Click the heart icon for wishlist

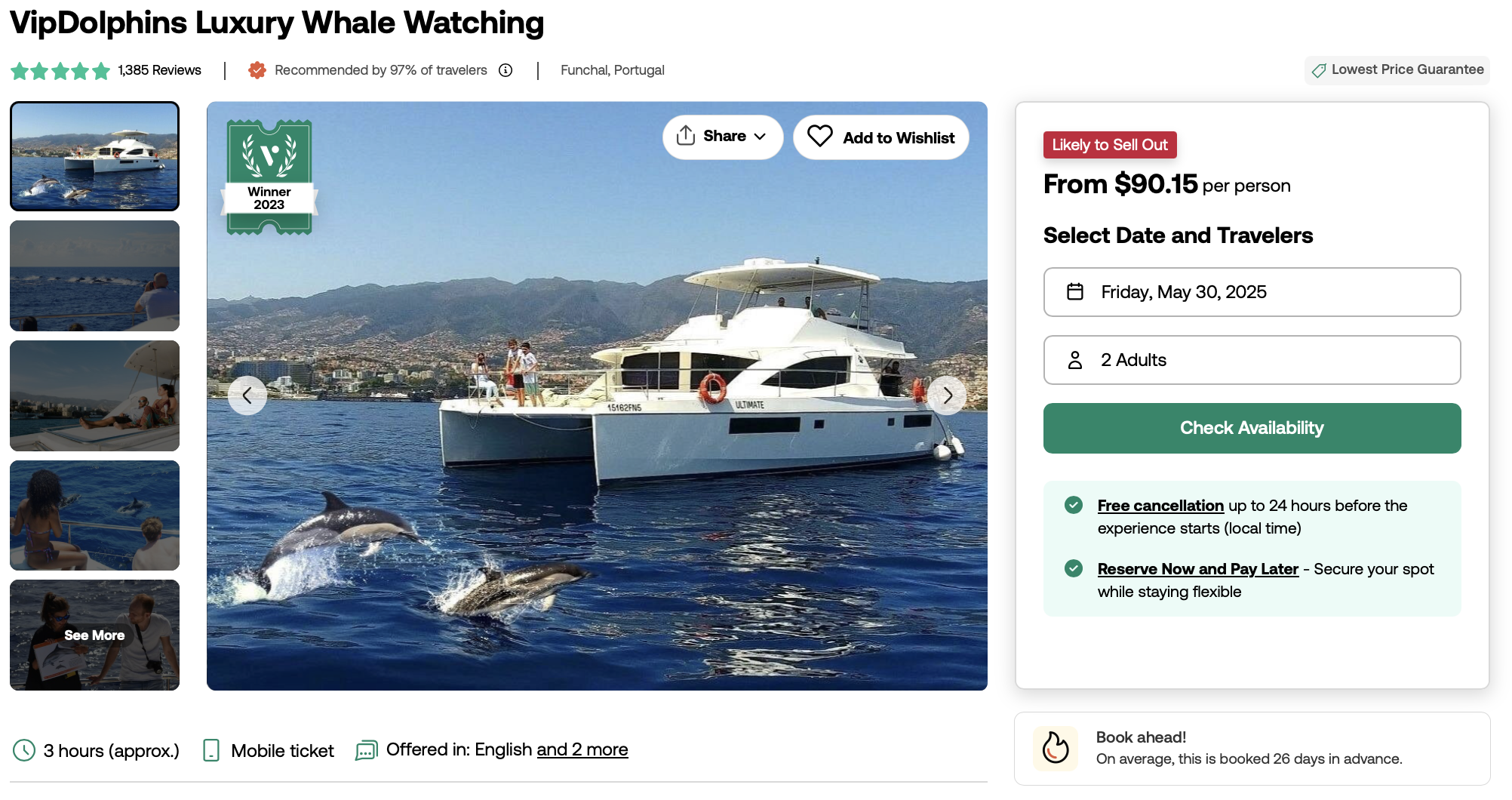[x=819, y=137]
